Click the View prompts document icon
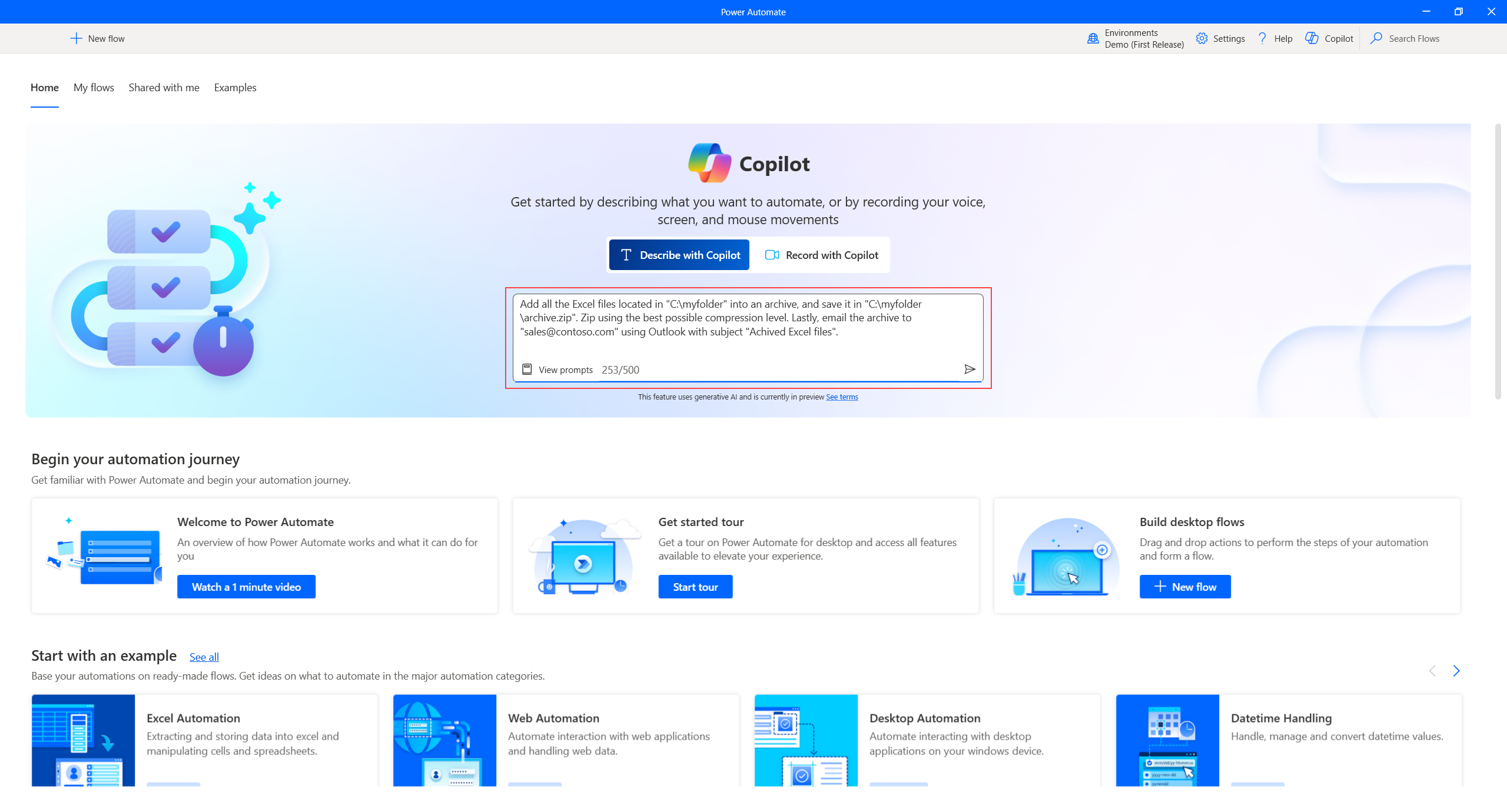Viewport: 1507px width, 812px height. coord(527,370)
